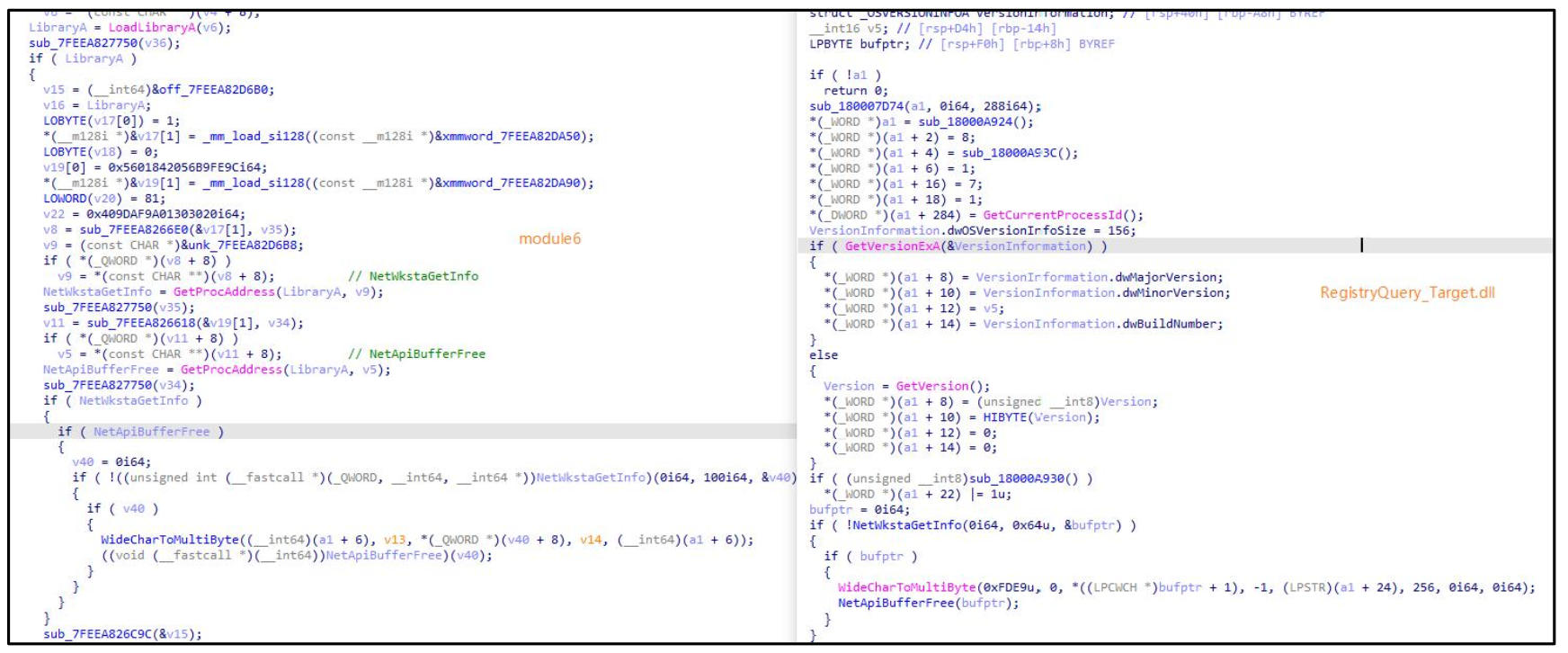
Task: Click the line v11 = sub_7FEEA826618(&v19[1], v34);
Action: tap(173, 323)
